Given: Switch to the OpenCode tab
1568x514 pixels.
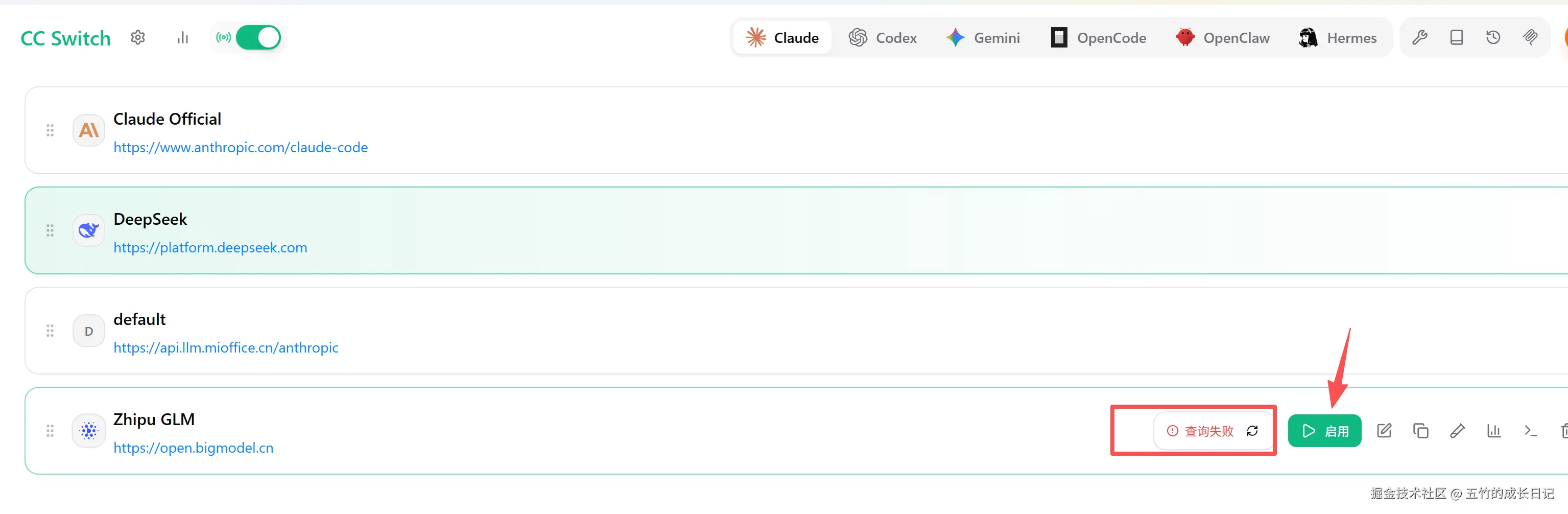Looking at the screenshot, I should point(1098,38).
